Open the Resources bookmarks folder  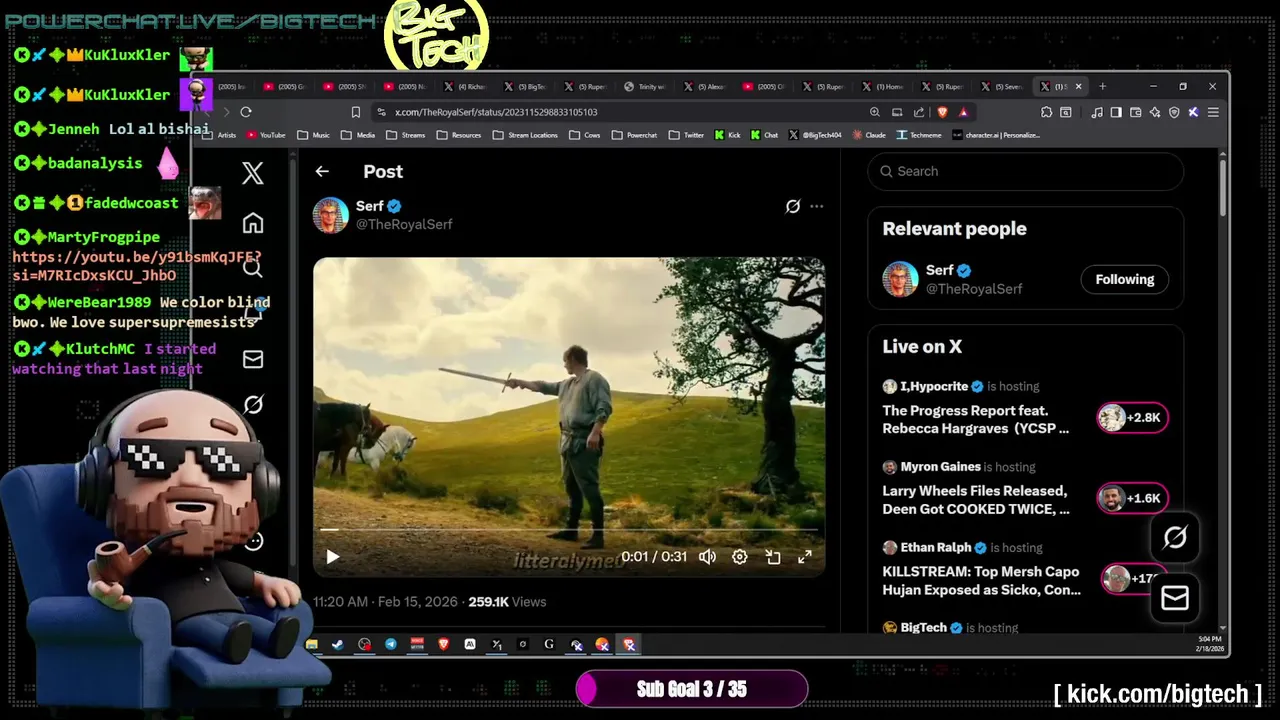click(x=459, y=135)
